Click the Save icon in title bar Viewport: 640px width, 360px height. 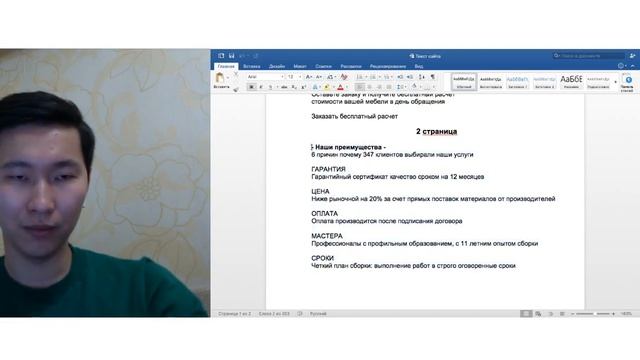pyautogui.click(x=231, y=56)
